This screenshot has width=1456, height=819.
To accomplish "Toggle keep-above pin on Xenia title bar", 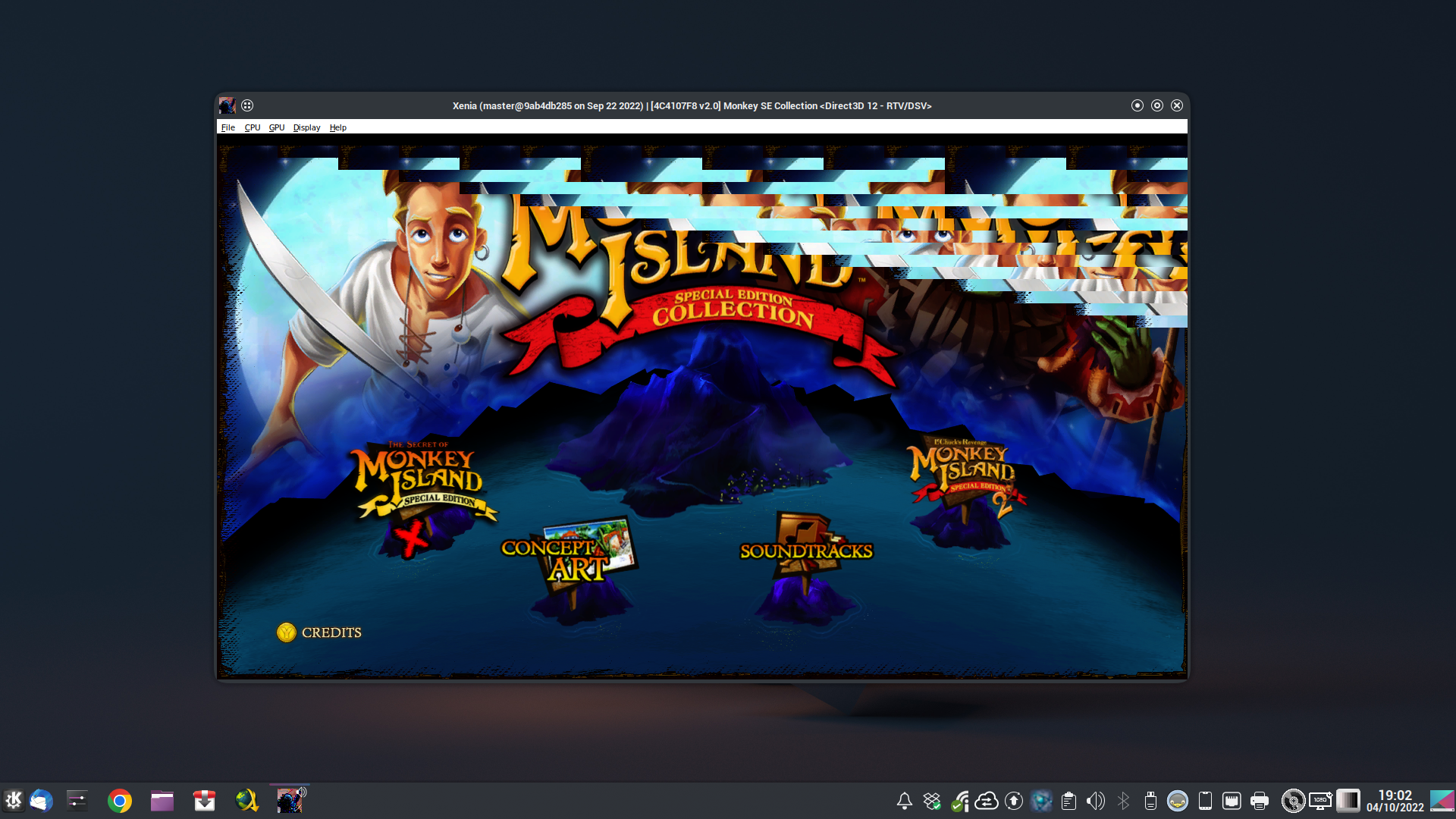I will (x=247, y=105).
